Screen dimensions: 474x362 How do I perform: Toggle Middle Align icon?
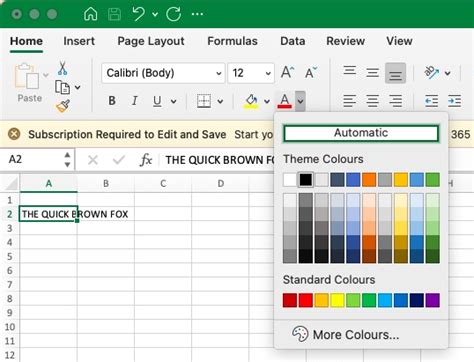coord(372,72)
